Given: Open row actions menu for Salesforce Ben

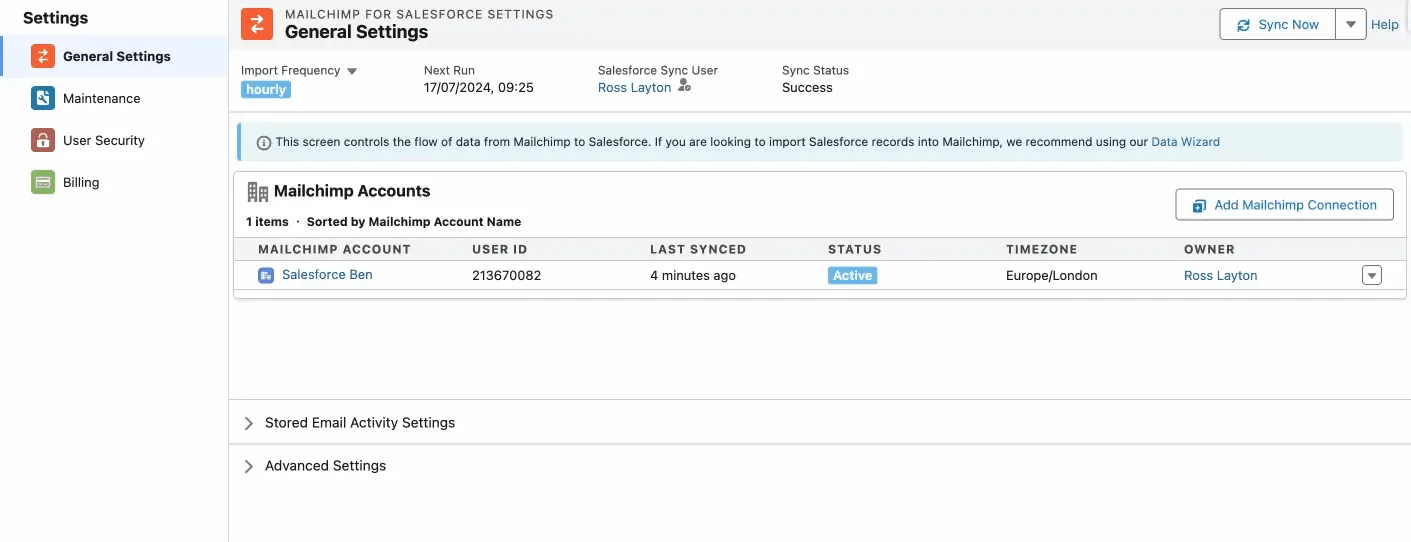Looking at the screenshot, I should pyautogui.click(x=1372, y=275).
